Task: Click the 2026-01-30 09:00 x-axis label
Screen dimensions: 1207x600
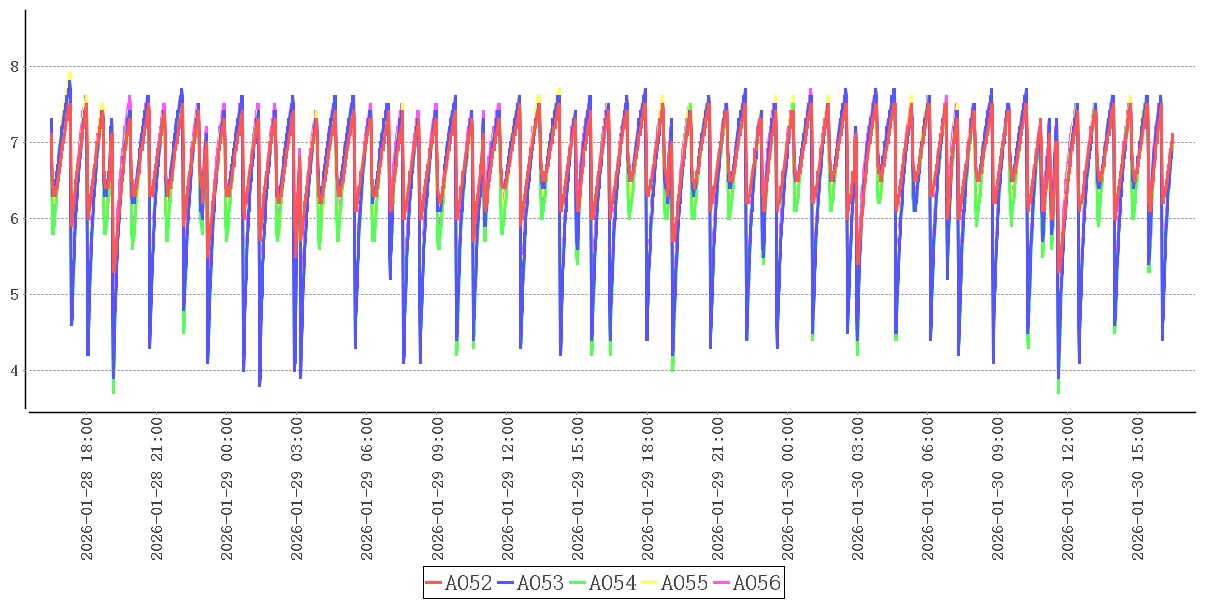Action: 998,490
